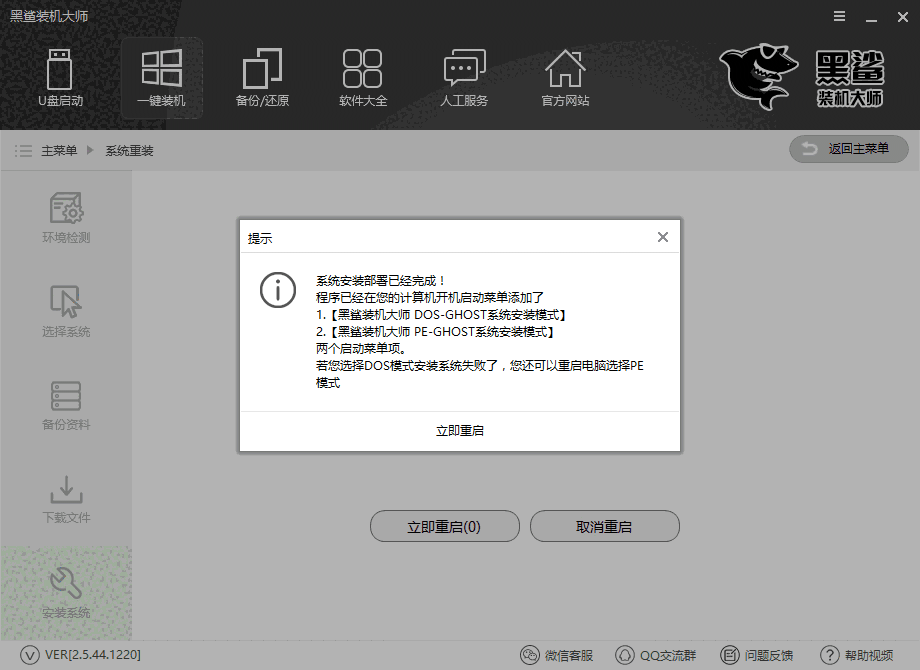Screen dimensions: 920x670
Task: Select the U盘启动 toolbar icon
Action: click(60, 78)
